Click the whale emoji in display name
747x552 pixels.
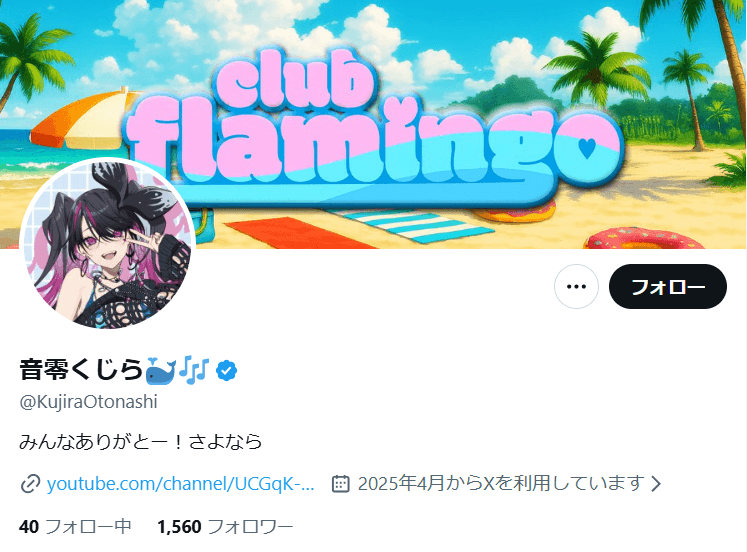[x=161, y=370]
